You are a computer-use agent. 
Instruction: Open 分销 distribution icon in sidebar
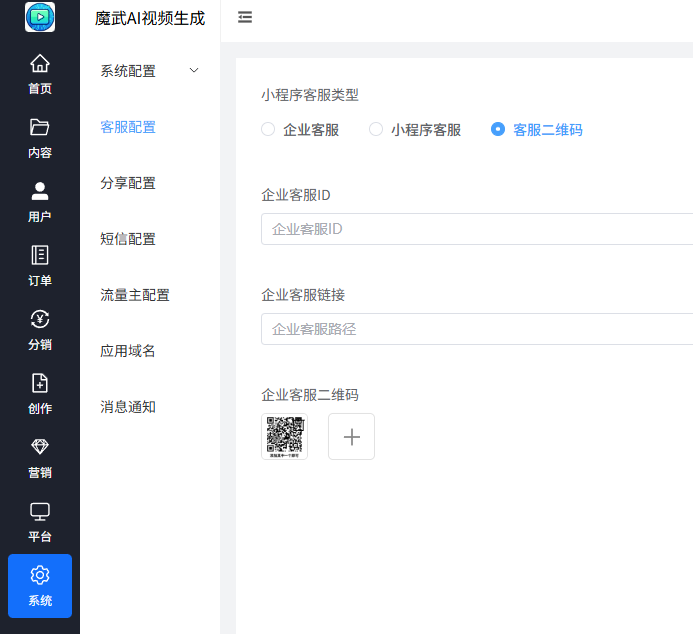(x=40, y=320)
